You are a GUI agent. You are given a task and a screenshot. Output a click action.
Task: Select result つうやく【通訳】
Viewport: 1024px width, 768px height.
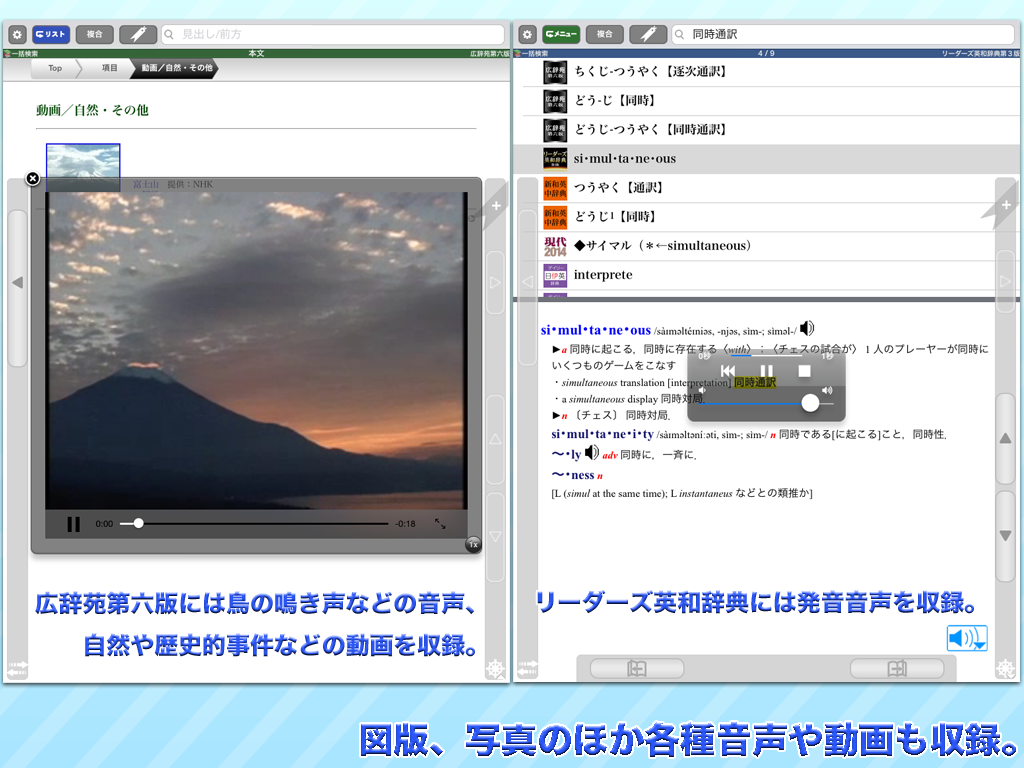[x=766, y=188]
